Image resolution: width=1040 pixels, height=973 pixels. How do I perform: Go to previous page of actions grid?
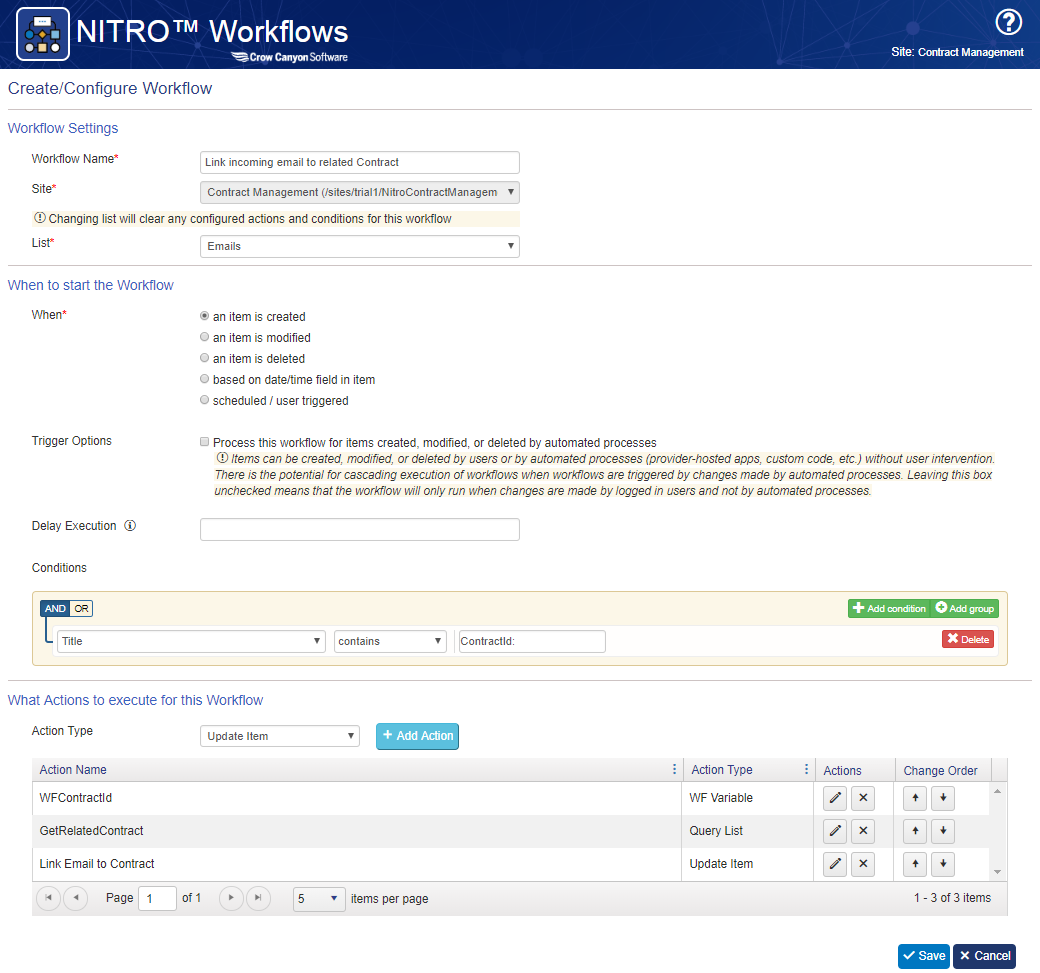pyautogui.click(x=76, y=898)
